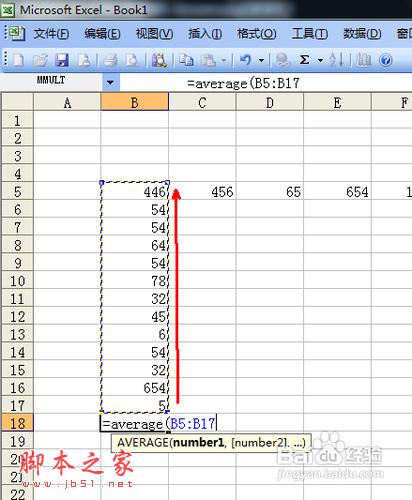Open the 数据(D) menu
The width and height of the screenshot is (412, 500).
point(362,34)
